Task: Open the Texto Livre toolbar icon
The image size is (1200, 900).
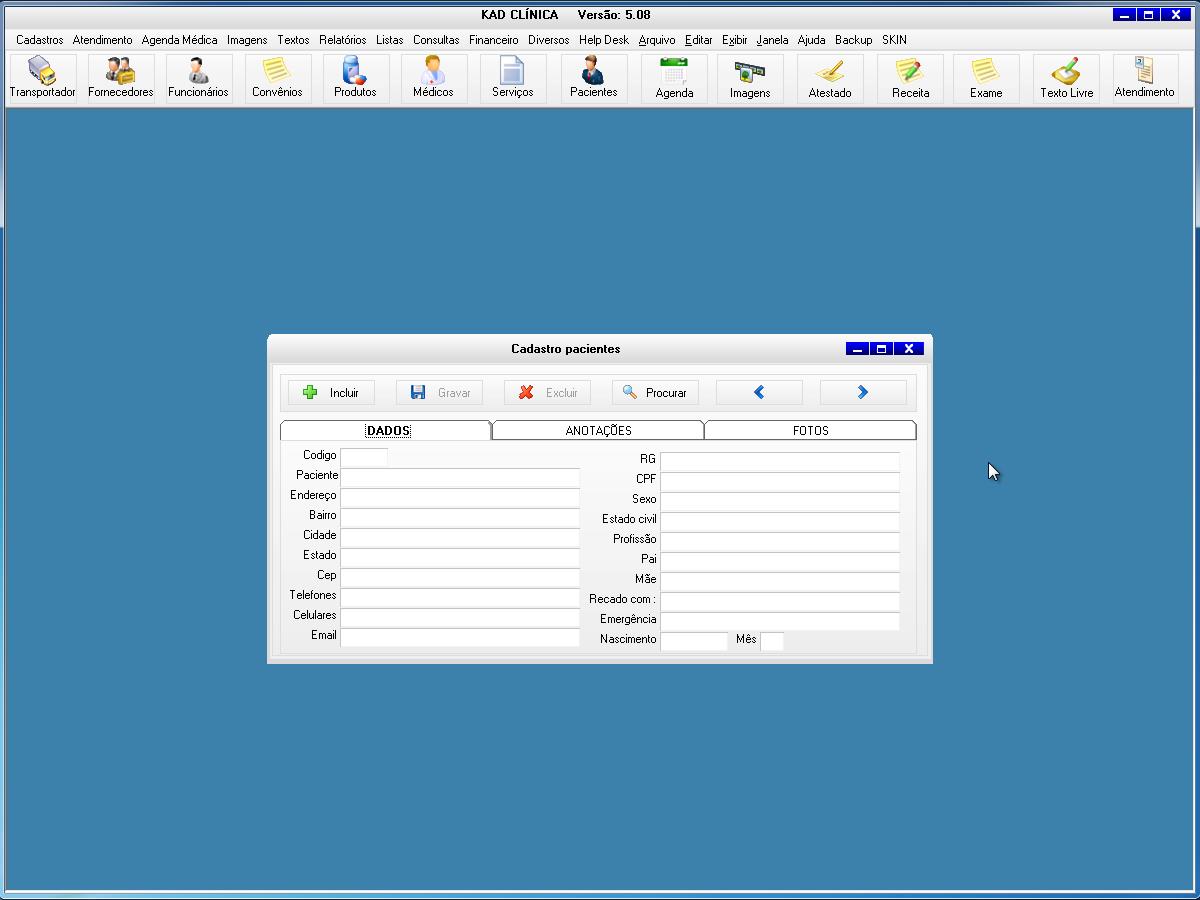Action: 1066,78
